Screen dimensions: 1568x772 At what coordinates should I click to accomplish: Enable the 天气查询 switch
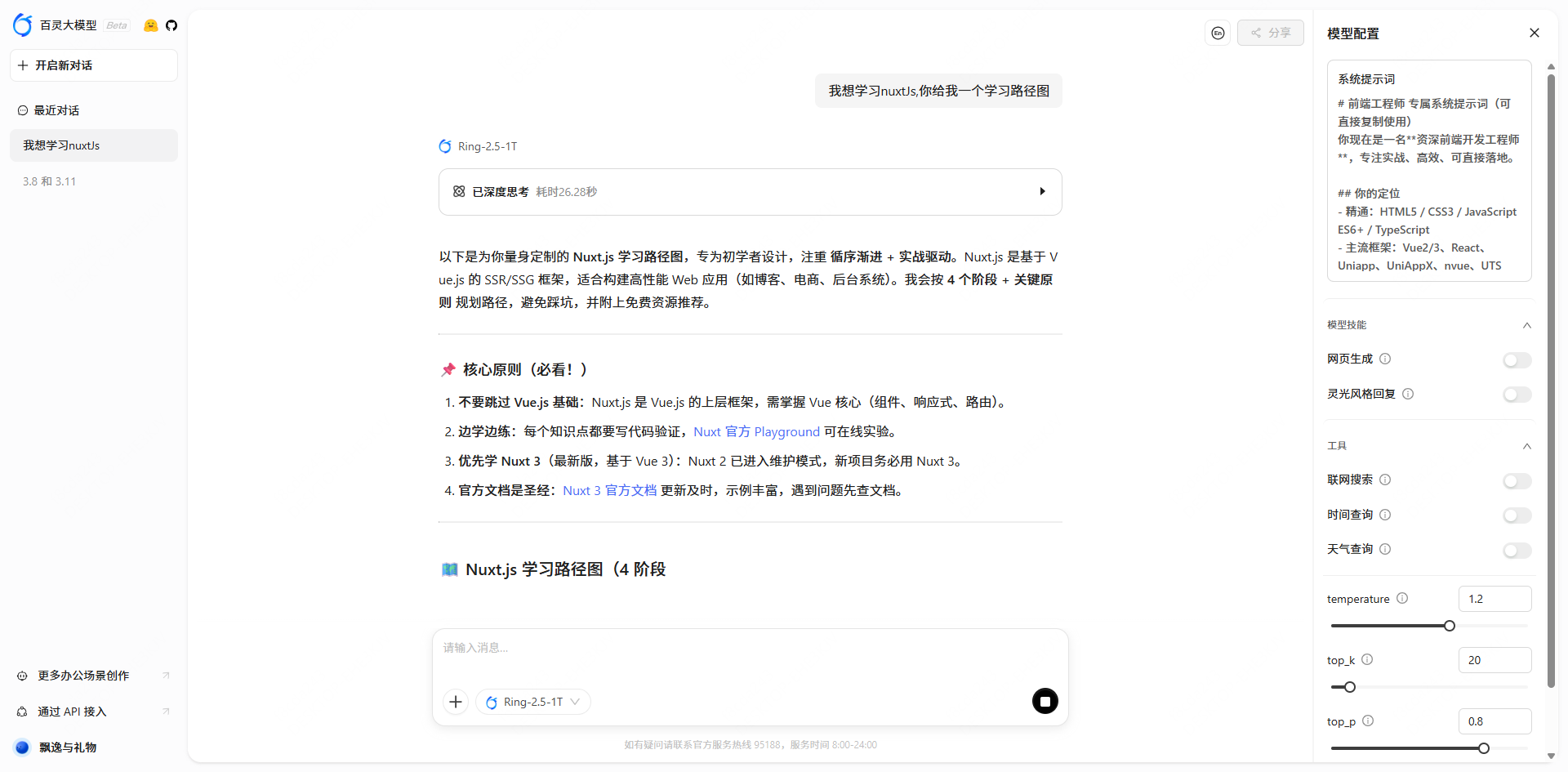pyautogui.click(x=1517, y=550)
